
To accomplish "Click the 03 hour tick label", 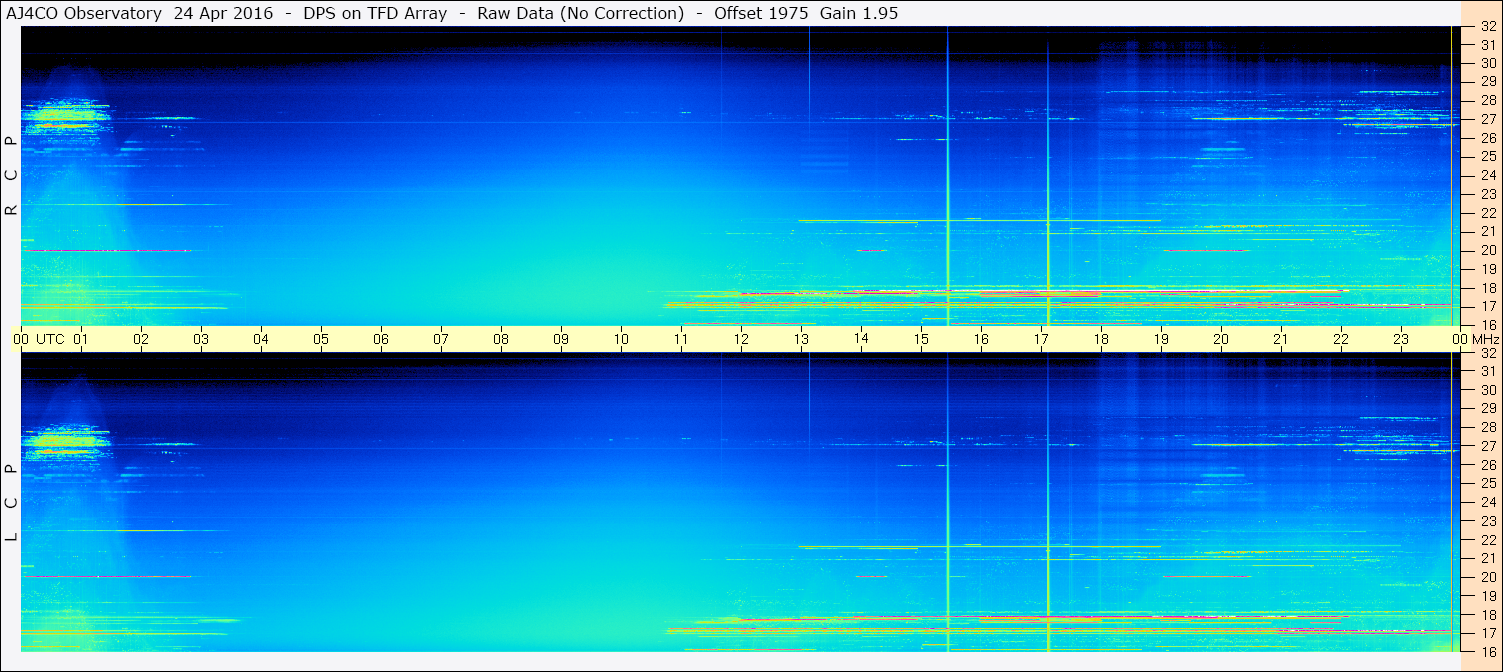I will 201,339.
